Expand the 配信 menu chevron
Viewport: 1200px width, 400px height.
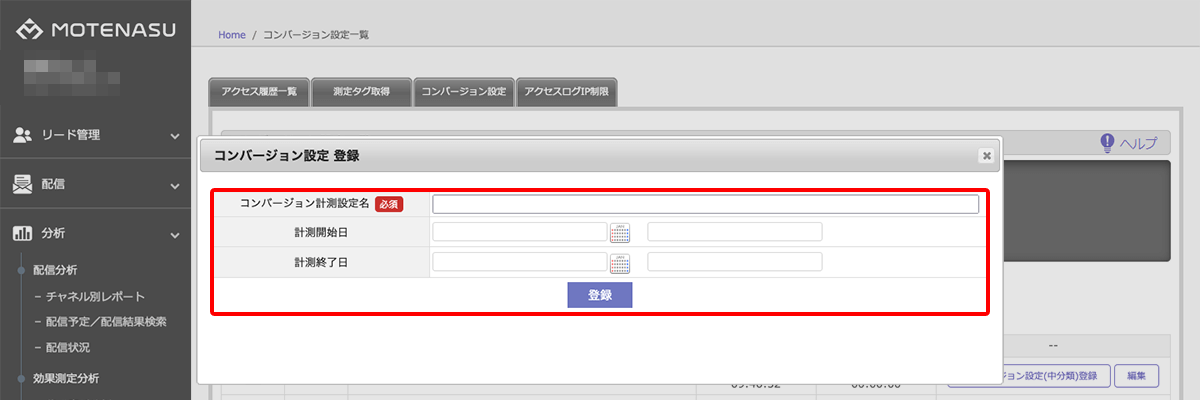(x=175, y=185)
